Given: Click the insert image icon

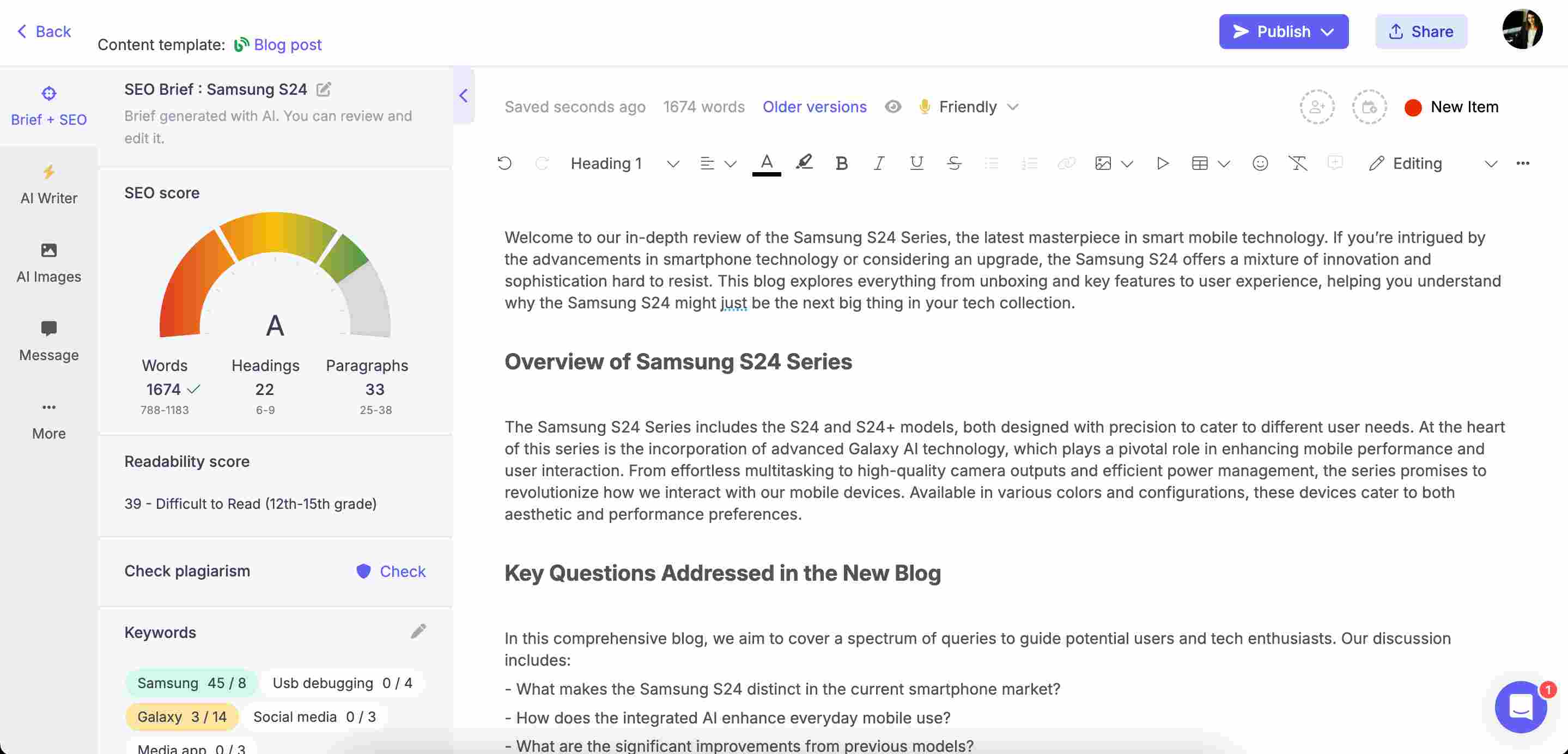Looking at the screenshot, I should click(x=1103, y=163).
